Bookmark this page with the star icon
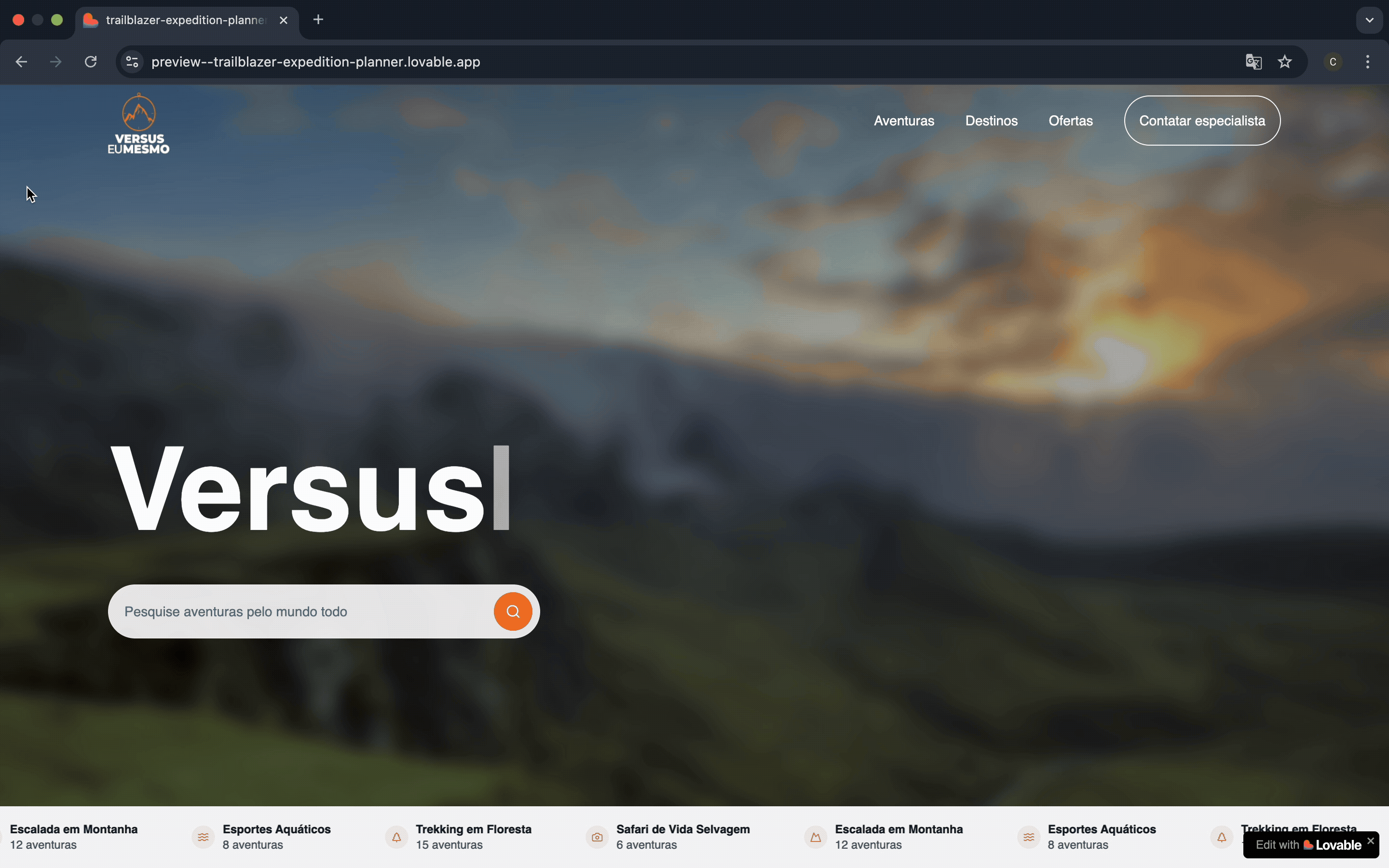Image resolution: width=1389 pixels, height=868 pixels. point(1285,61)
